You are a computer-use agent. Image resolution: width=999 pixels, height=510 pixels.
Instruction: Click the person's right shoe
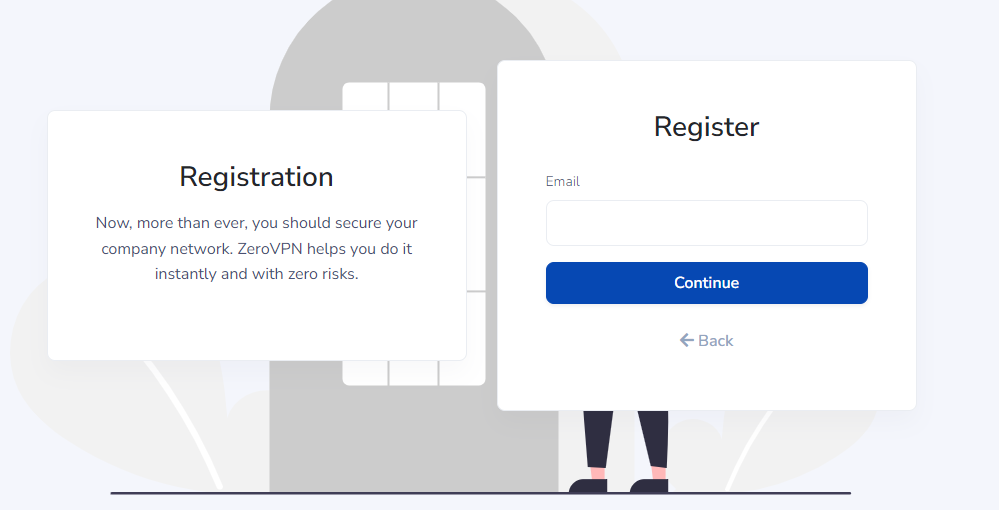pos(649,486)
